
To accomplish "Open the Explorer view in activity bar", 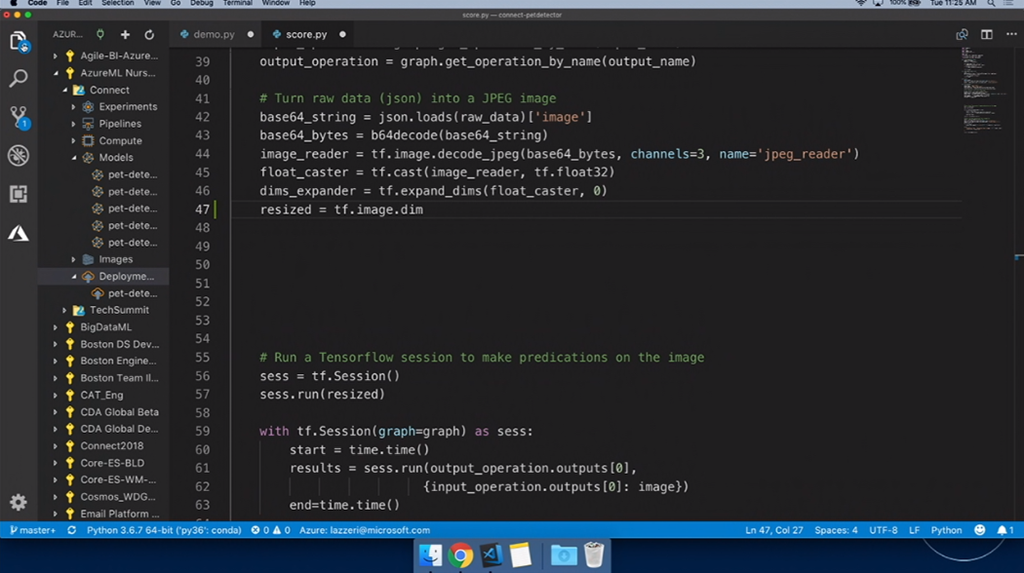I will [x=18, y=42].
